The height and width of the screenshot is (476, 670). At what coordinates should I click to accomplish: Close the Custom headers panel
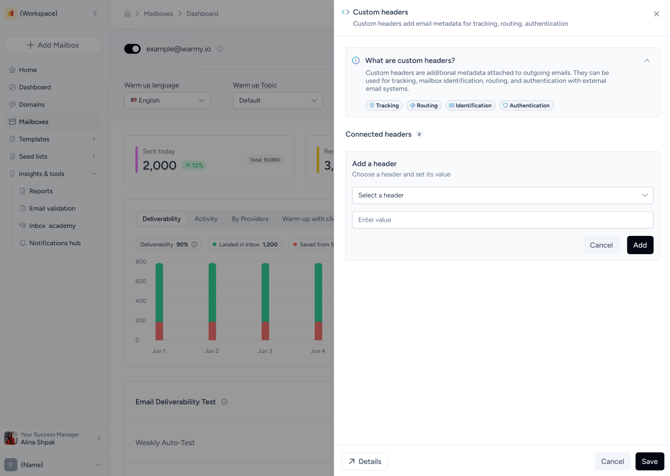click(656, 14)
